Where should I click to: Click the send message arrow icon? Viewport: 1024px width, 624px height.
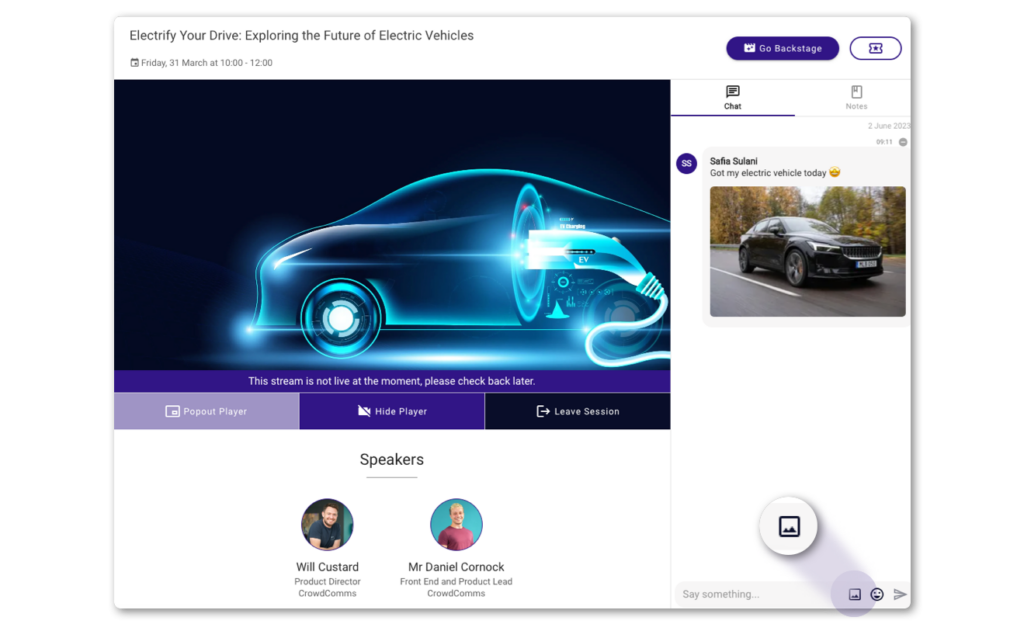[x=900, y=594]
